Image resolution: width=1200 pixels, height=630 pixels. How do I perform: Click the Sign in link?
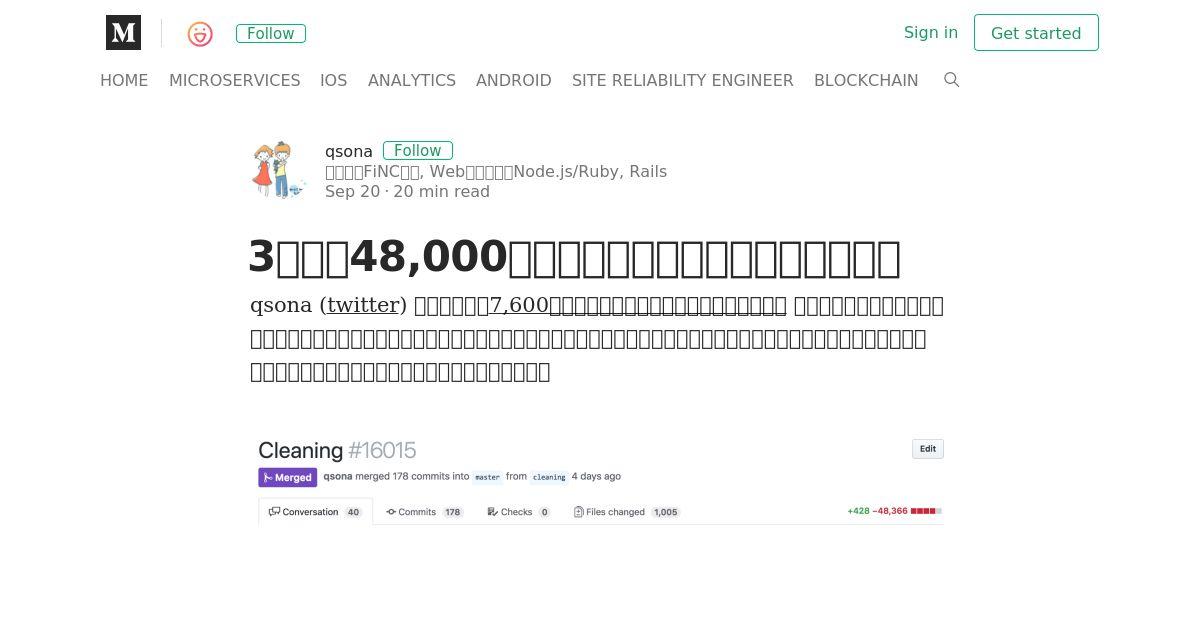tap(931, 32)
